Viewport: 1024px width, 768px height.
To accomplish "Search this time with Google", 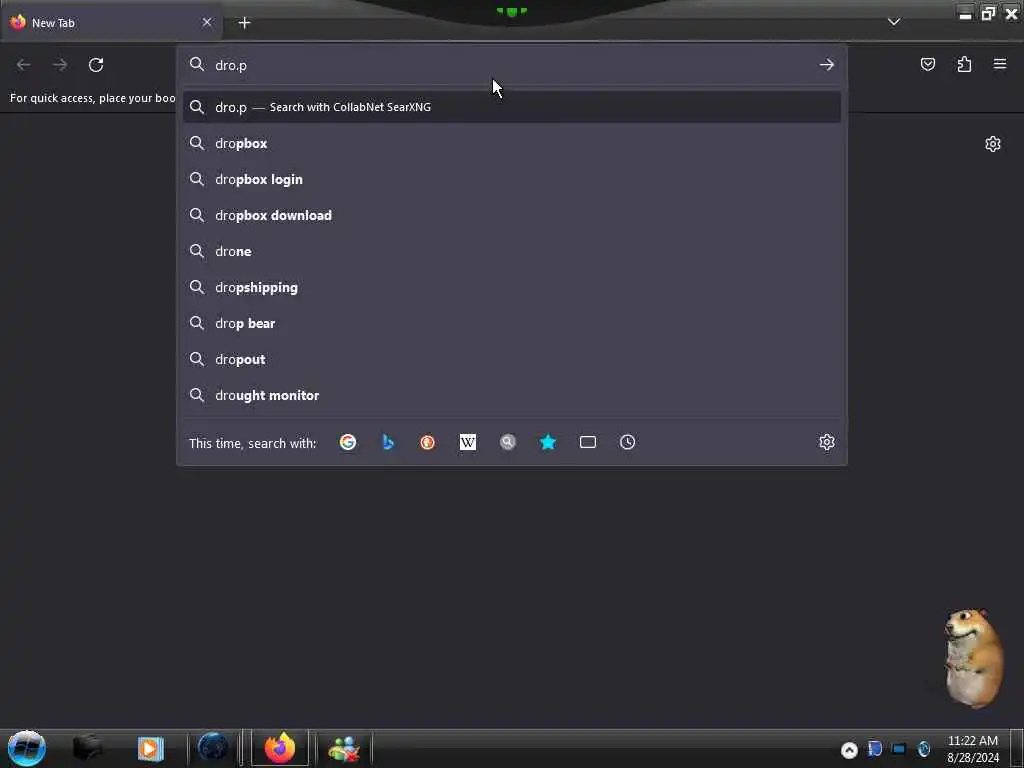I will (x=348, y=442).
